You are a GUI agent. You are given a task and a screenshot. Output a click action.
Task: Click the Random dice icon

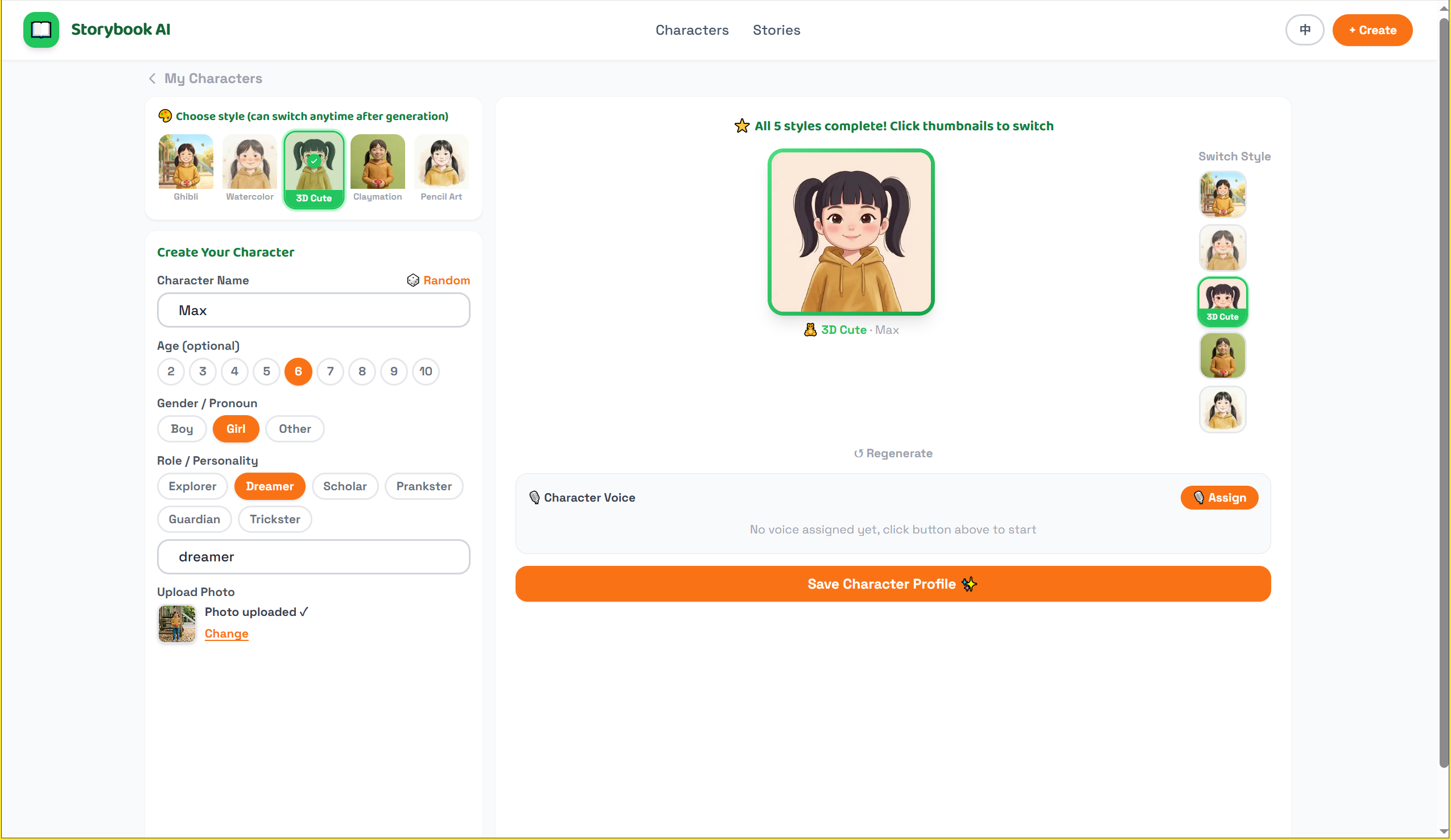tap(413, 280)
